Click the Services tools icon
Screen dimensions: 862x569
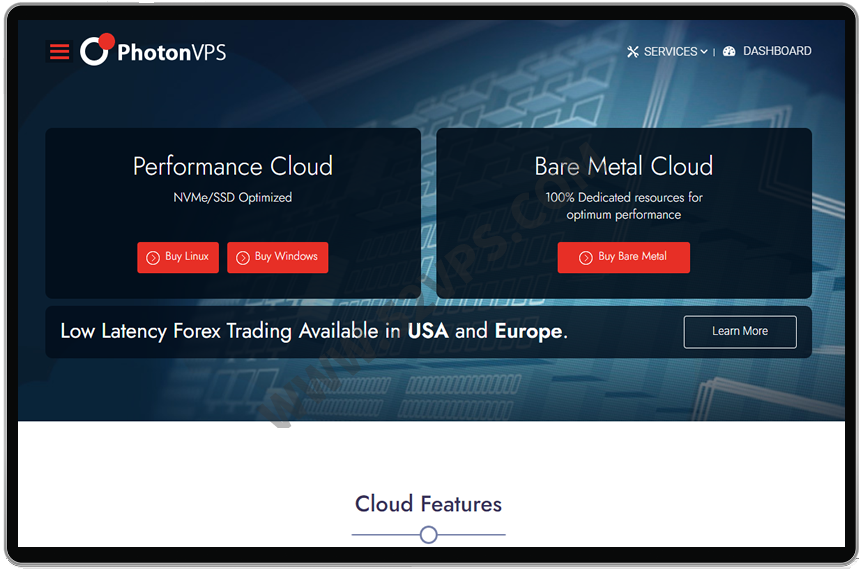coord(633,52)
